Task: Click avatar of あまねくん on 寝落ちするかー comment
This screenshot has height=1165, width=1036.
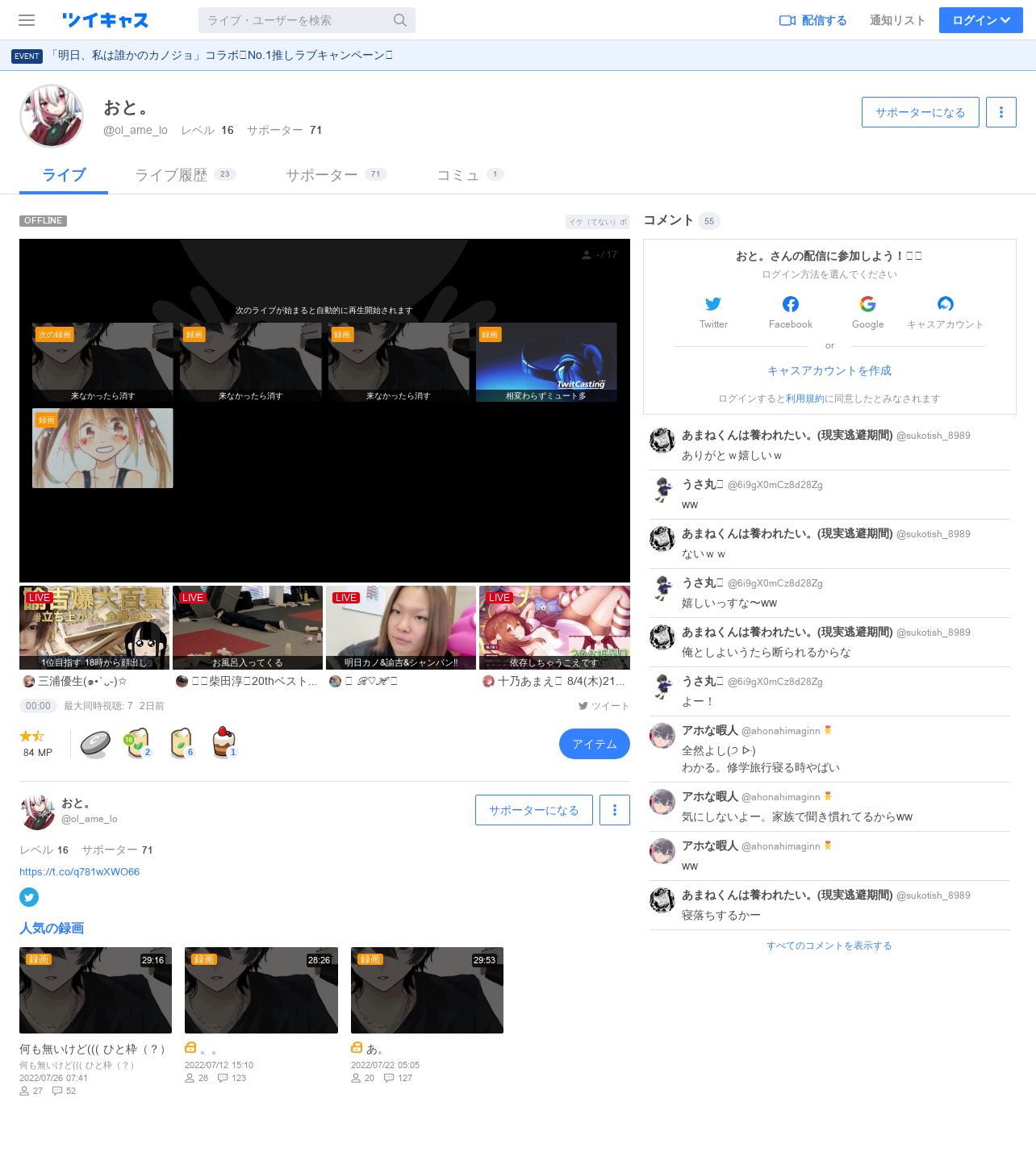Action: 662,900
